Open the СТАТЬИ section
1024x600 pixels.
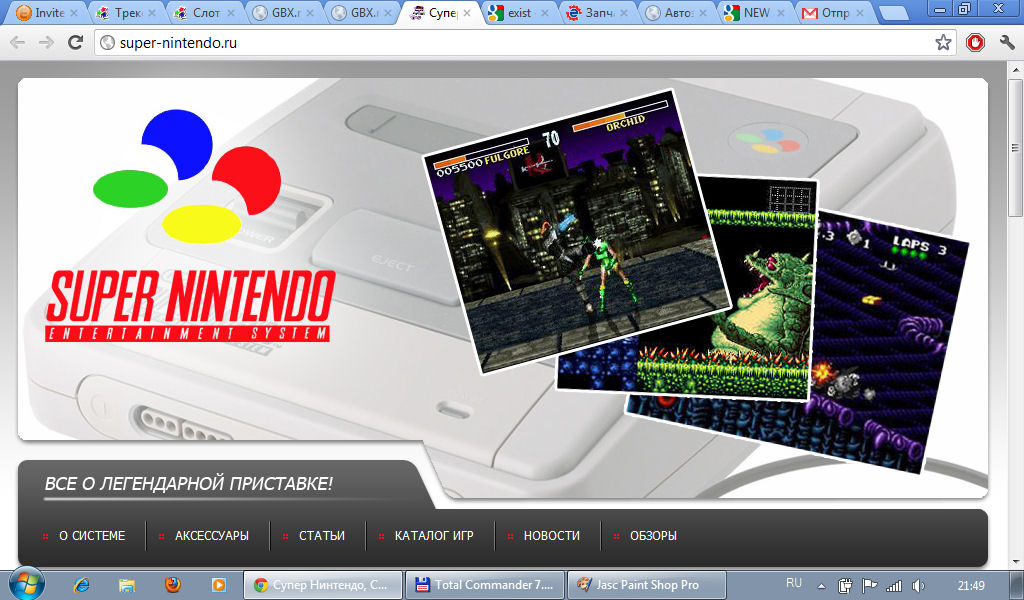(x=322, y=536)
